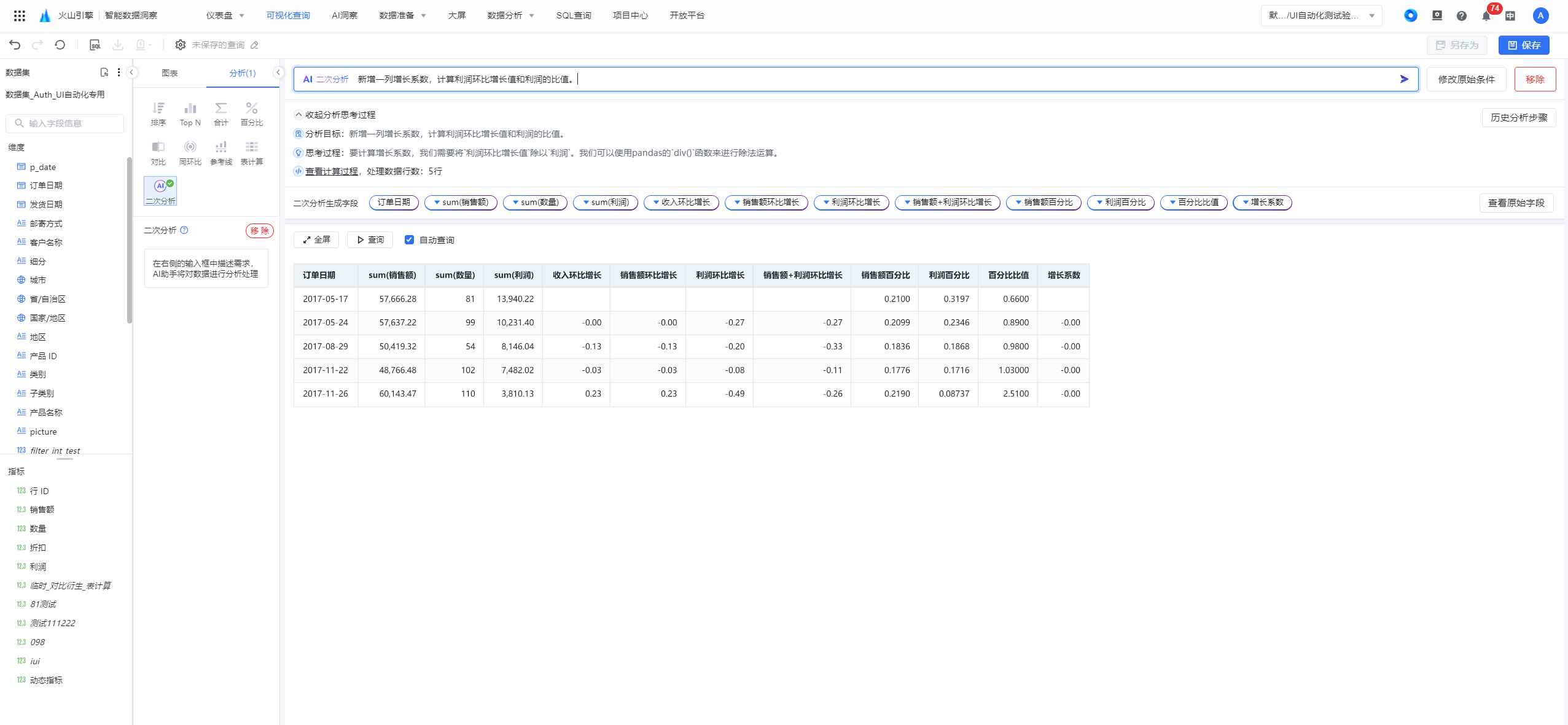Open the 查看计算过程 link
Viewport: 1568px width, 725px height.
332,171
